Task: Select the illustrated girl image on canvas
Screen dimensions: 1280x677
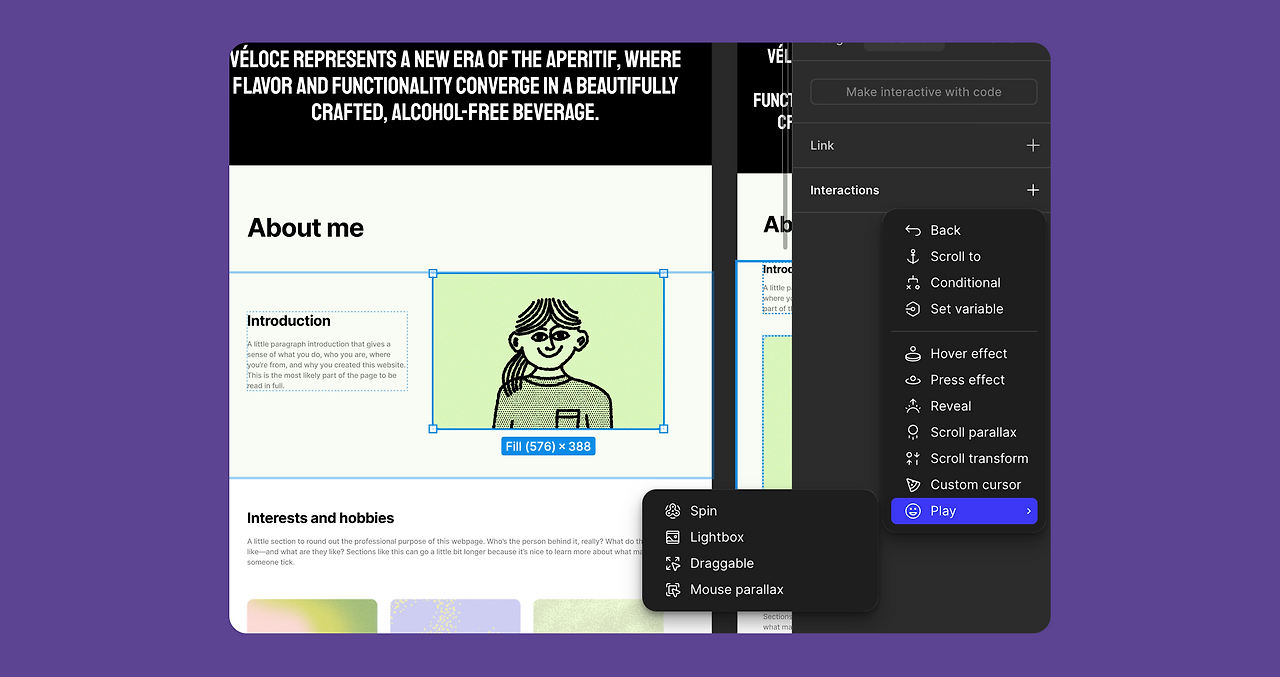Action: click(548, 351)
